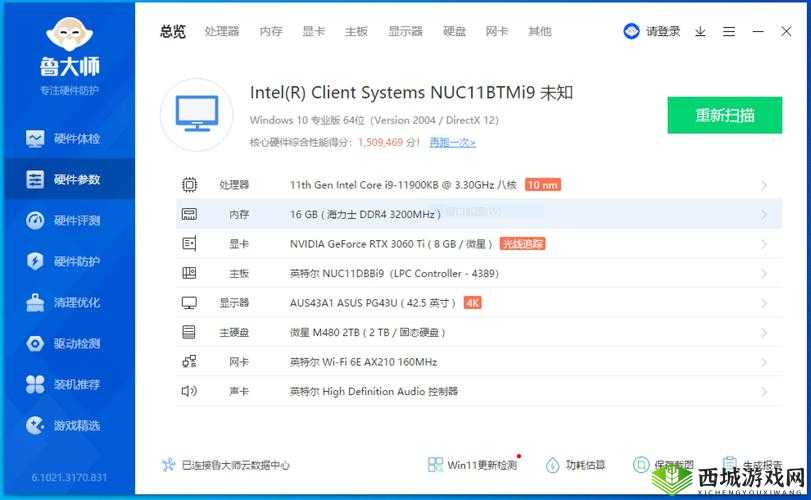Switch to the 处理器 tab

(222, 31)
